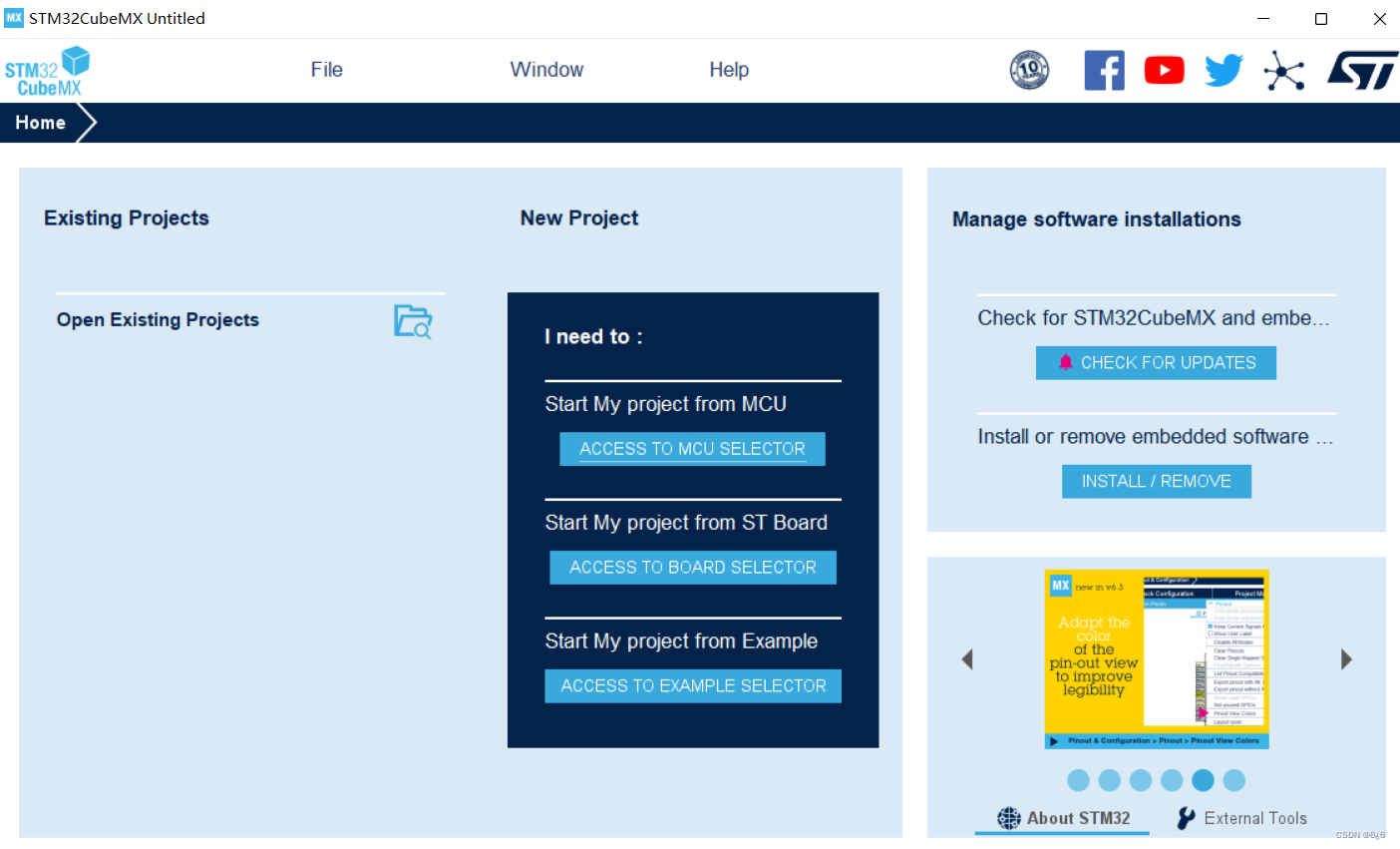
Task: Open the Help menu
Action: 729,70
